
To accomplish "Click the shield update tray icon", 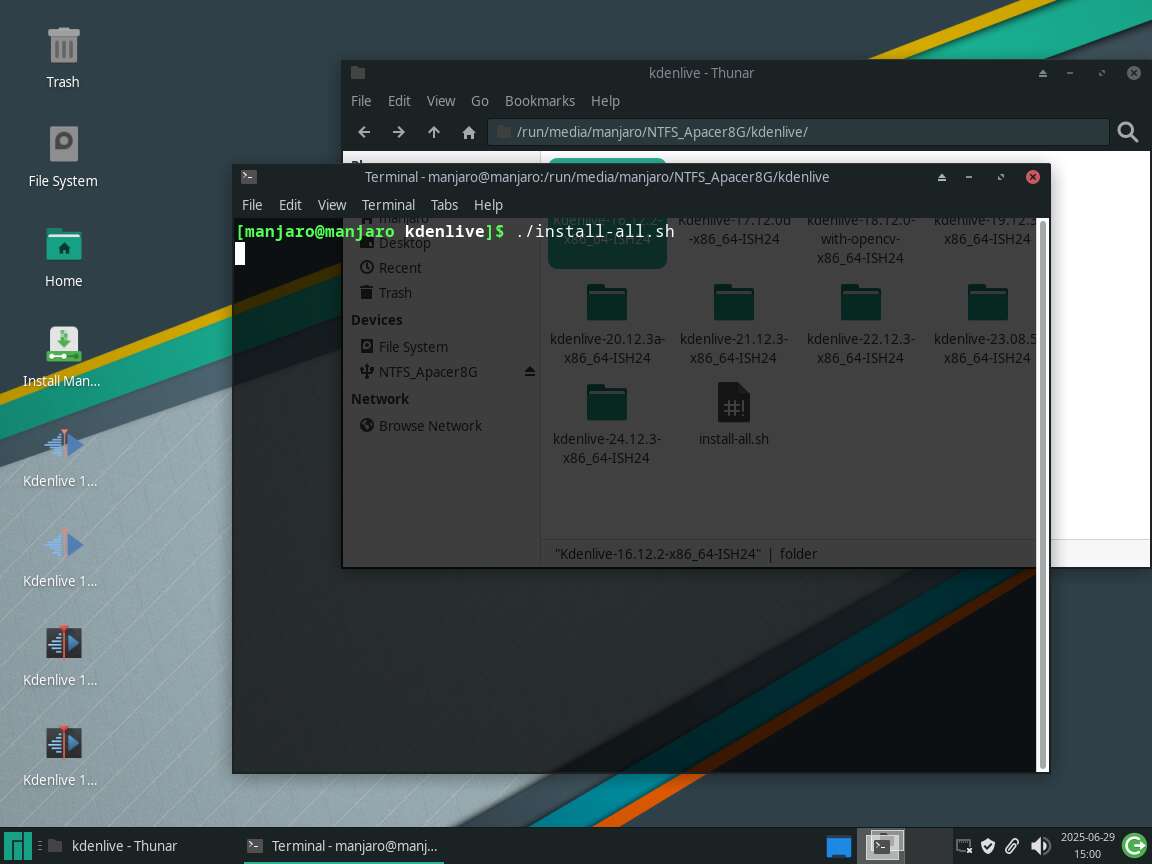I will click(x=988, y=846).
